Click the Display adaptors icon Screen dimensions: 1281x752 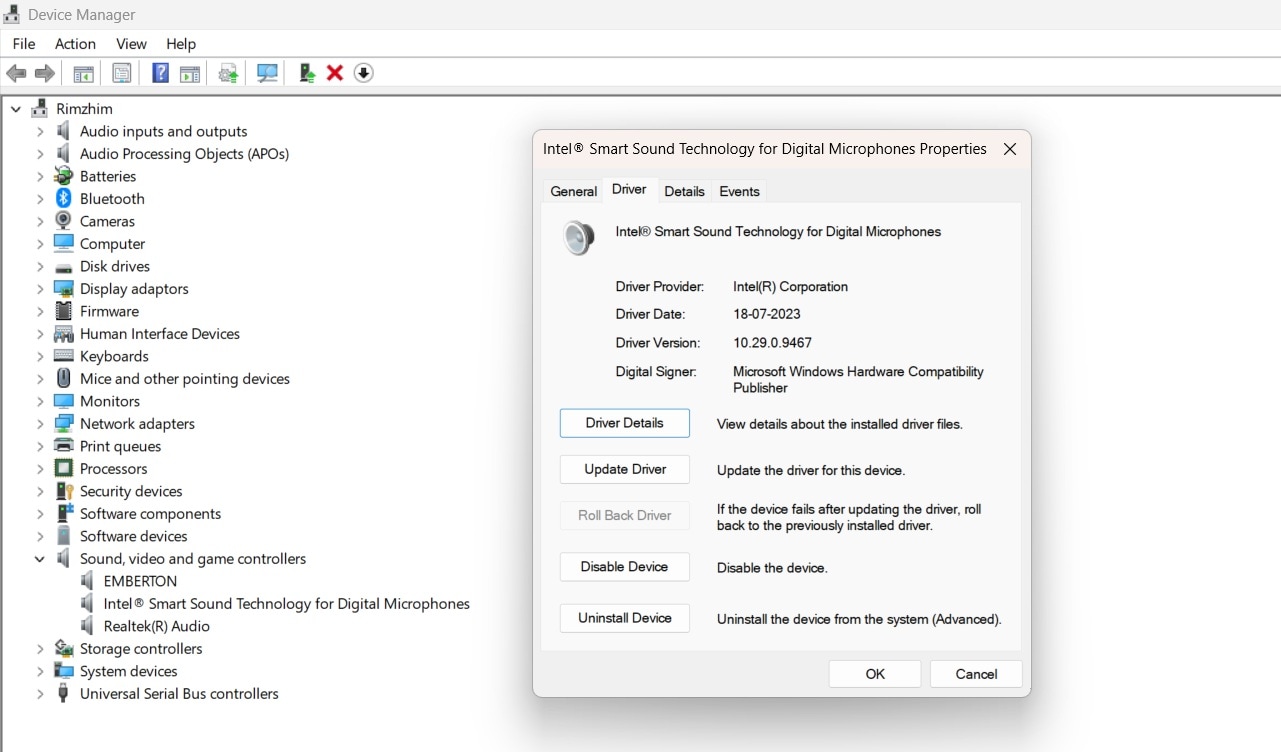point(64,288)
